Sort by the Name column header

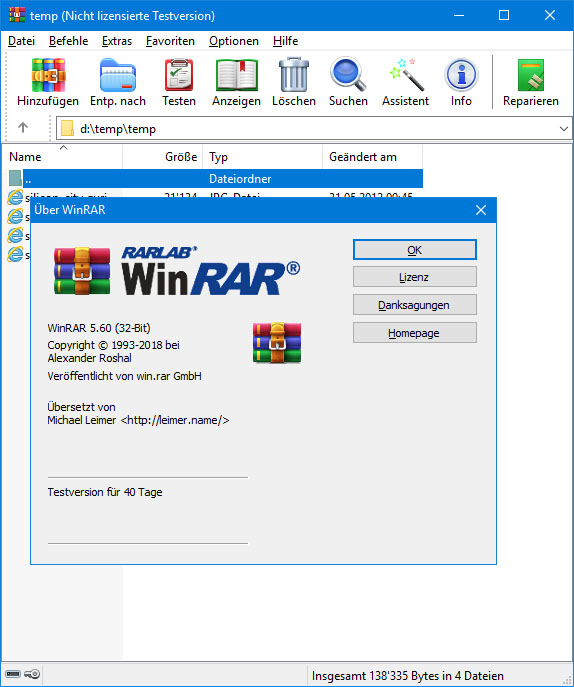coord(62,157)
